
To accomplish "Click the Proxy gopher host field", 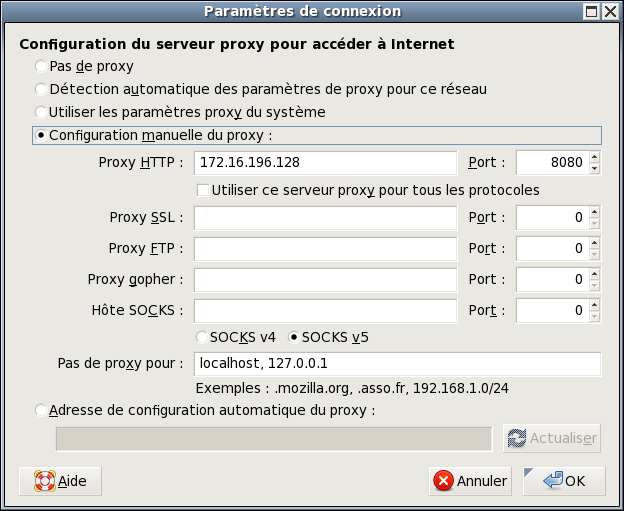I will coord(325,279).
